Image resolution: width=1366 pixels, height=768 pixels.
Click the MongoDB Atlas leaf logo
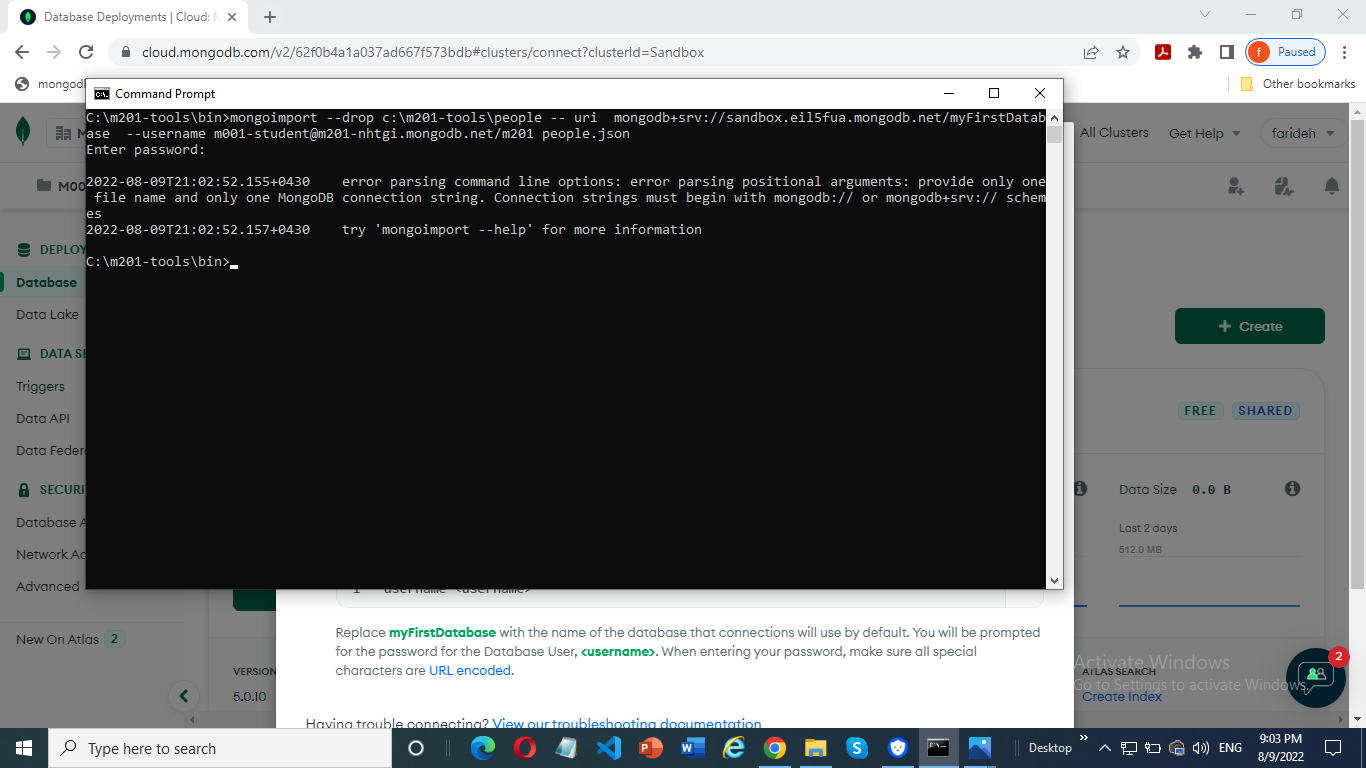pyautogui.click(x=22, y=131)
